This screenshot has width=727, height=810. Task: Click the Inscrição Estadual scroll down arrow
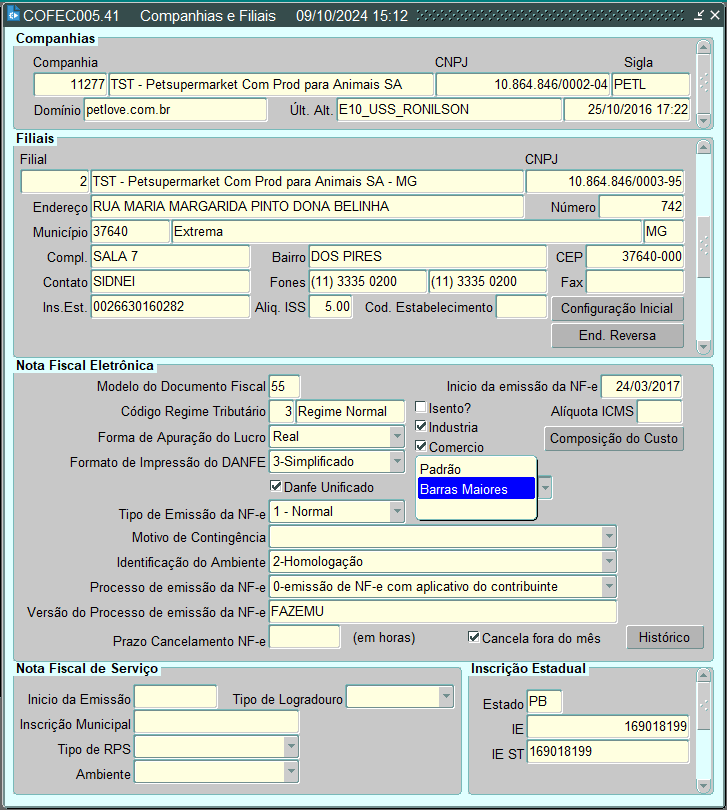704,785
